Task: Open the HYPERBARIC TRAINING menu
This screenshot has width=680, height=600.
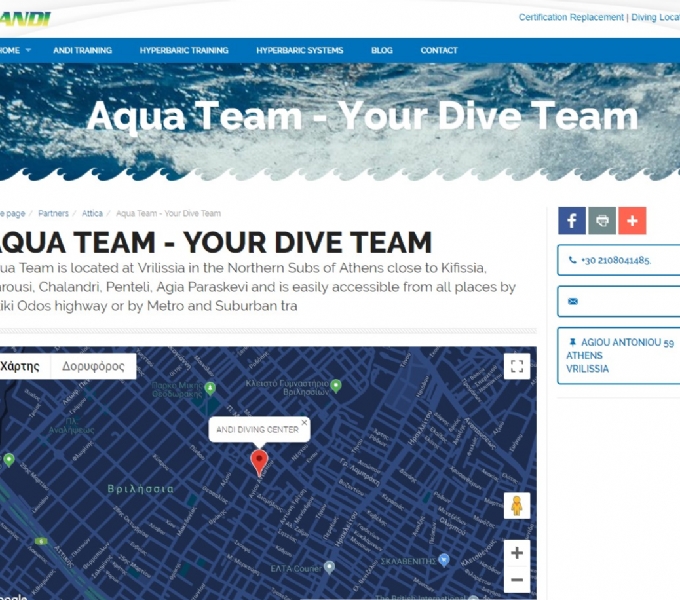Action: tap(184, 50)
